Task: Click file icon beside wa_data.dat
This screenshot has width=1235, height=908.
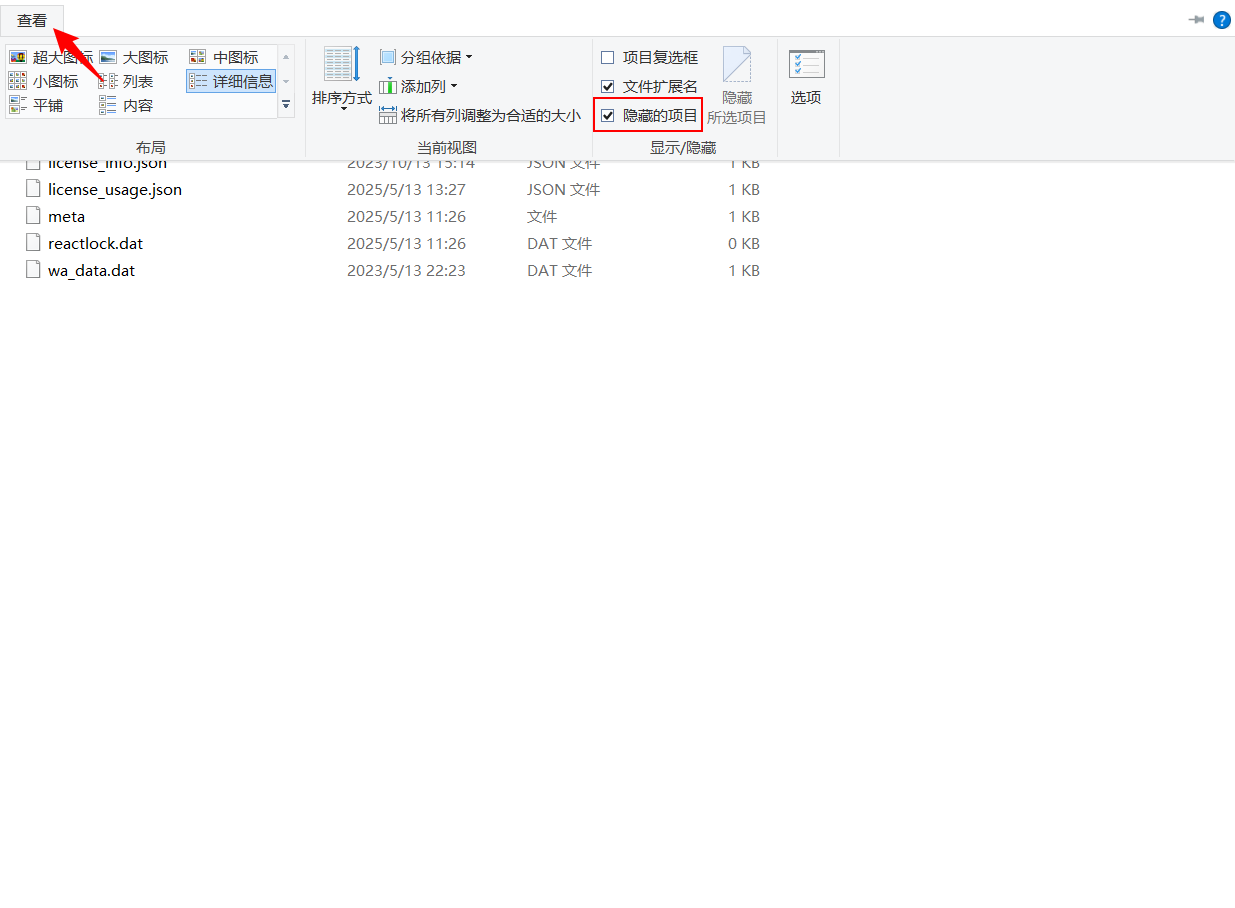Action: [33, 270]
